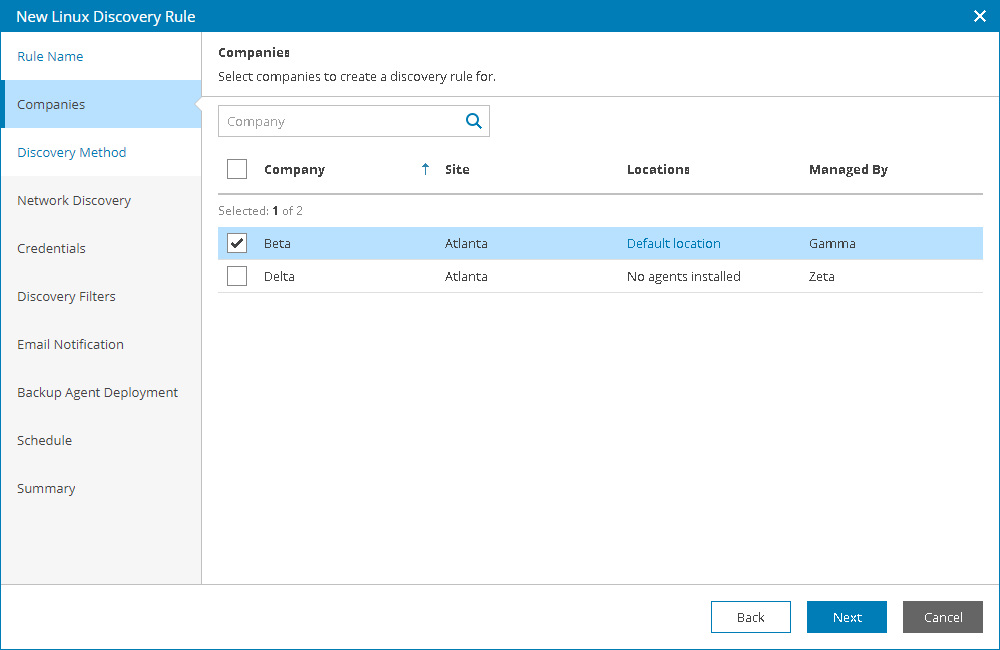Click the search magnifier icon

(x=474, y=121)
